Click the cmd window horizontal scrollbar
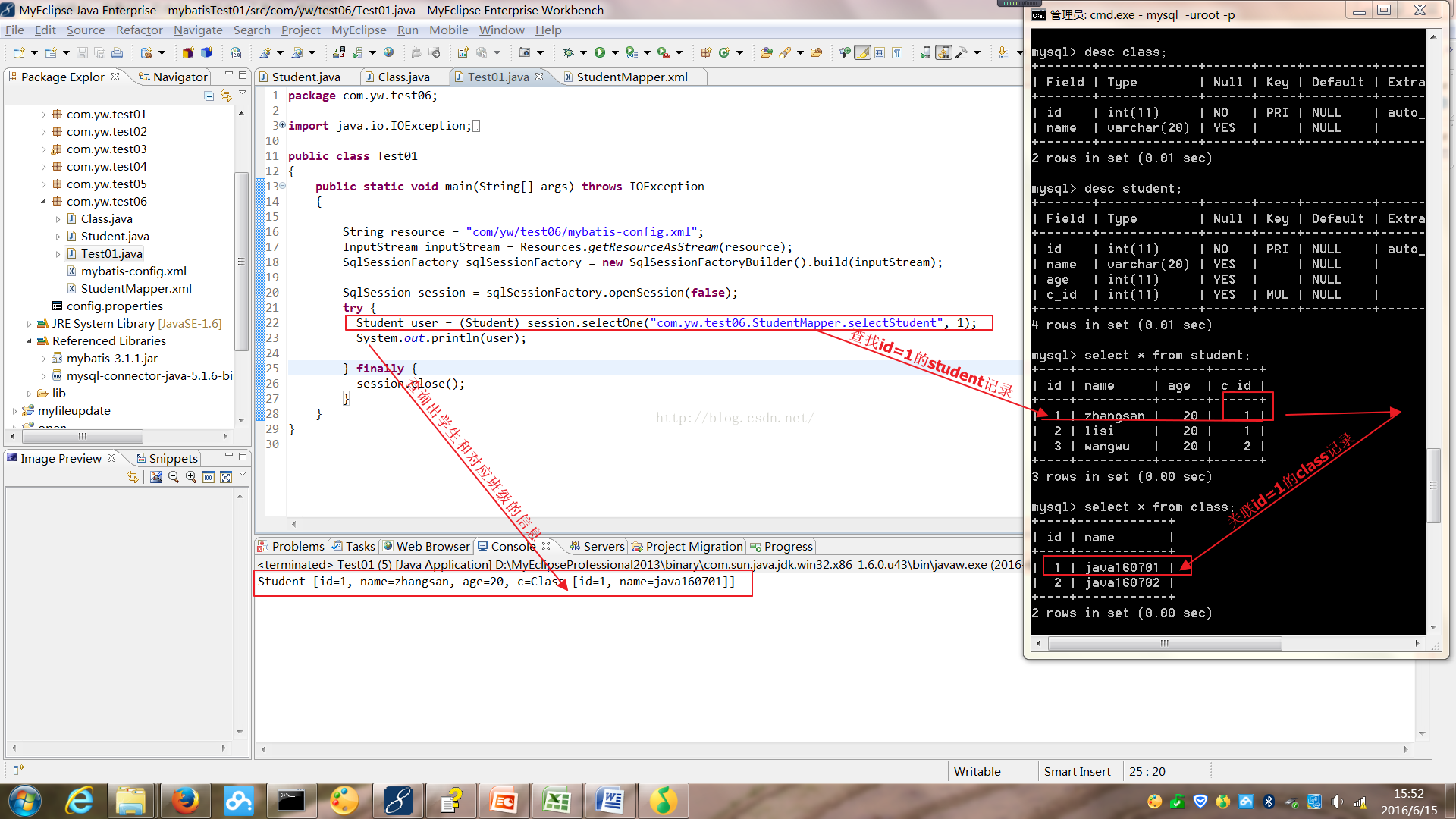The width and height of the screenshot is (1456, 819). click(1164, 643)
